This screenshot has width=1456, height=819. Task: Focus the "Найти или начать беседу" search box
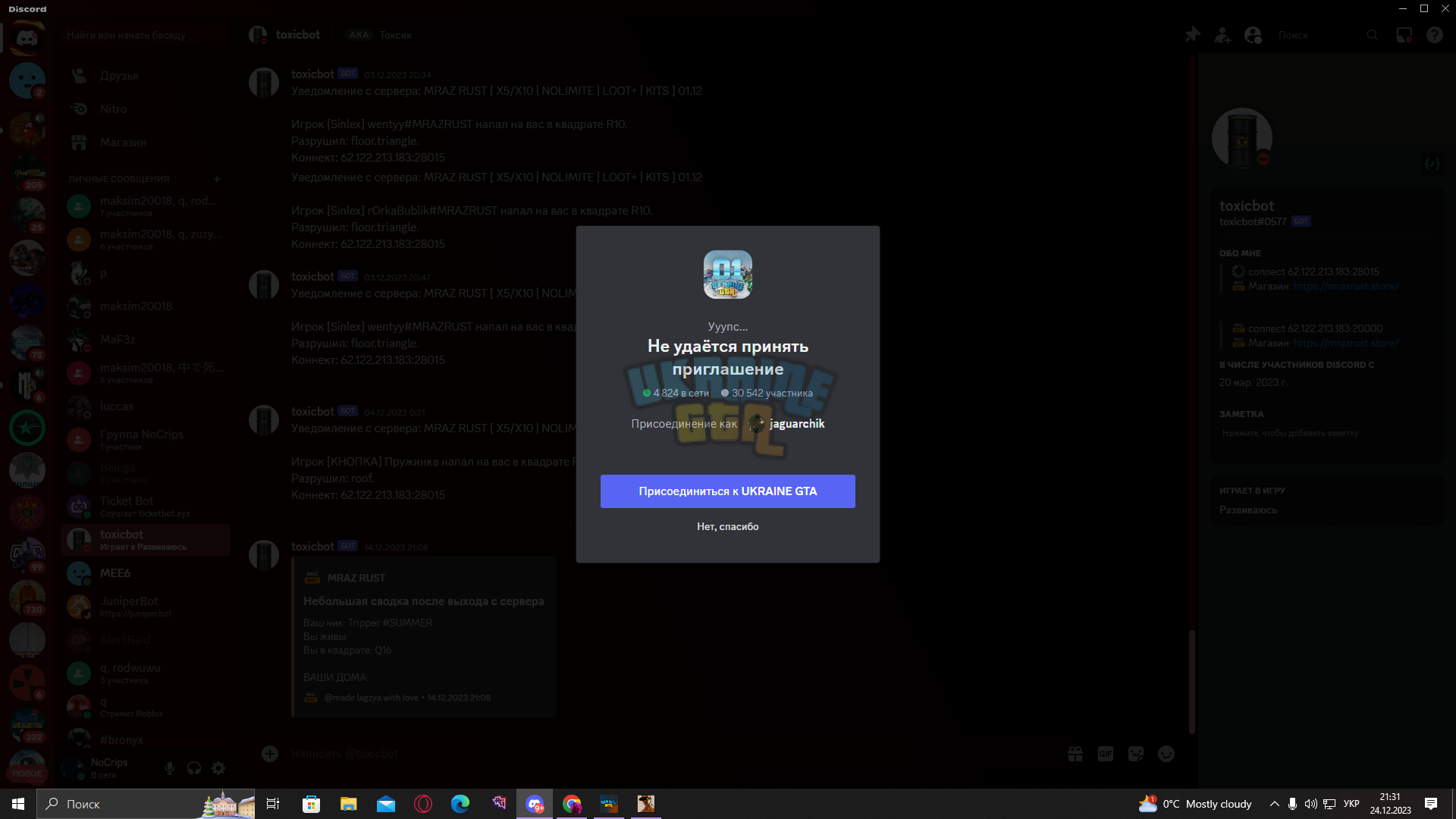pos(146,35)
